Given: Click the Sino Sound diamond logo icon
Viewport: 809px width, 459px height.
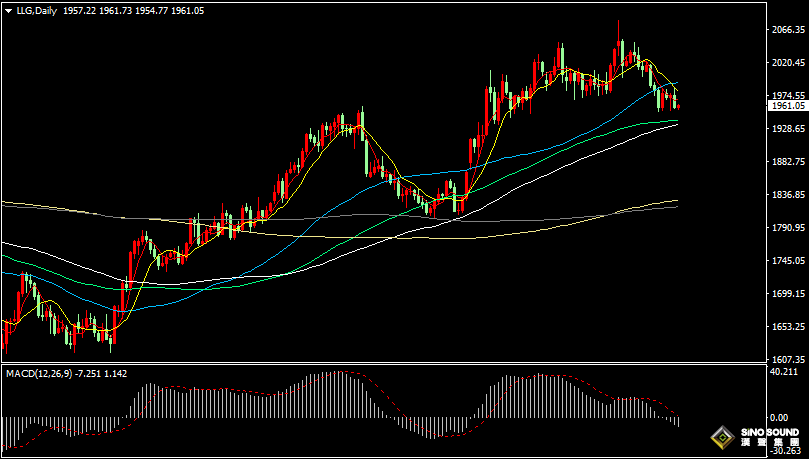Looking at the screenshot, I should coord(722,438).
